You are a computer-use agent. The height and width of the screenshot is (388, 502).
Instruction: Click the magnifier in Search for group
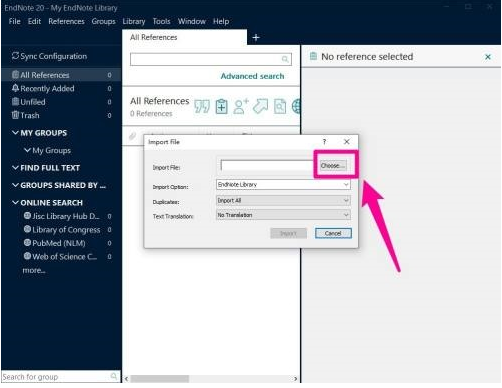tap(114, 376)
